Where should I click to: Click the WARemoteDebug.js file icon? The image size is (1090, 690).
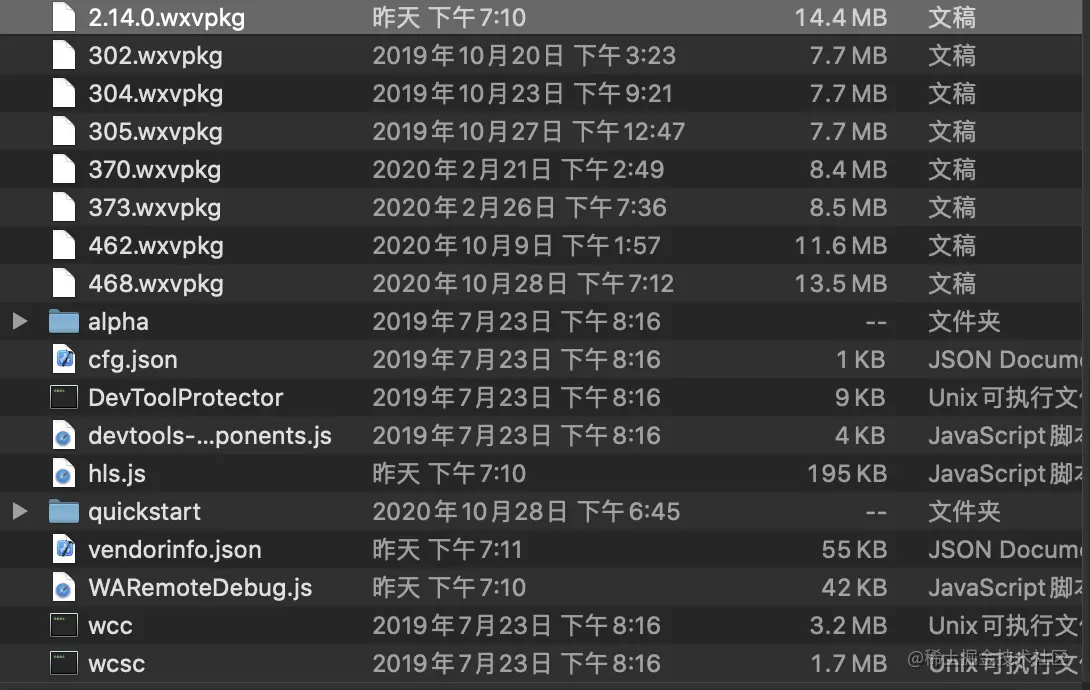point(64,588)
